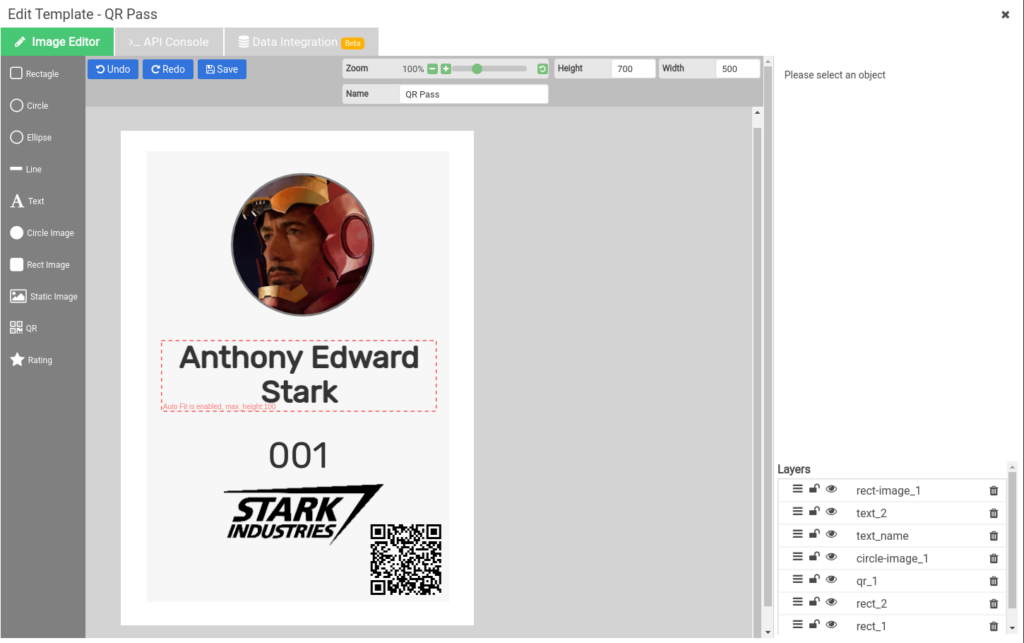The image size is (1024, 643).
Task: Reset zoom with the green refresh icon
Action: click(x=542, y=69)
